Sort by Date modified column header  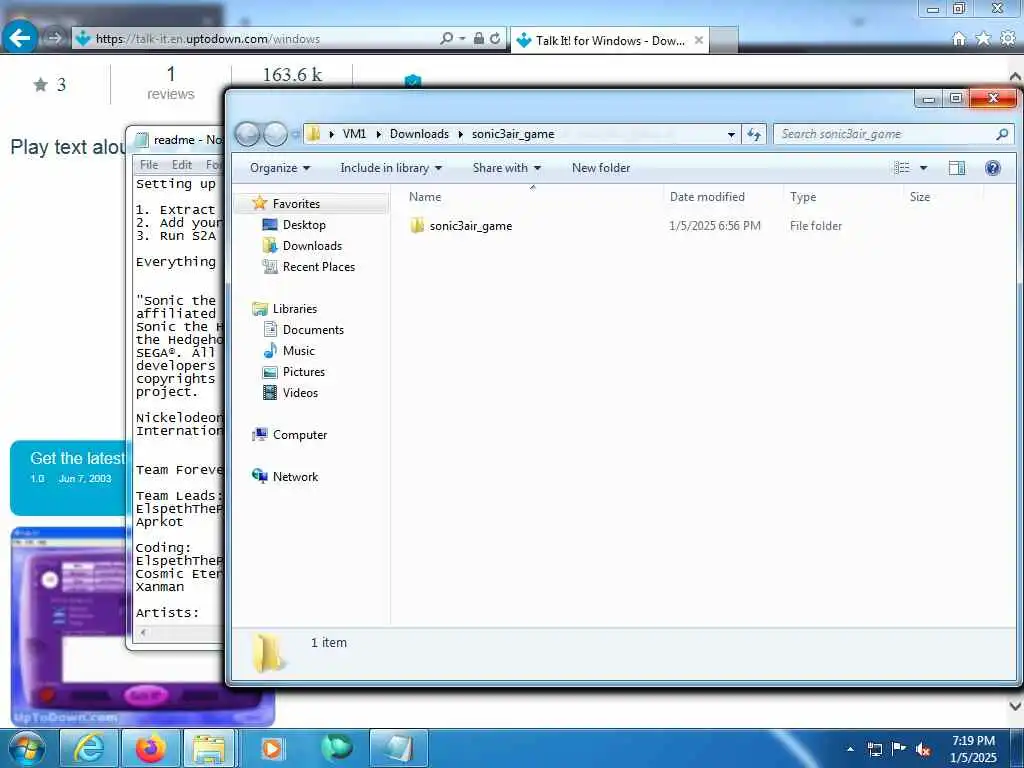pyautogui.click(x=707, y=197)
